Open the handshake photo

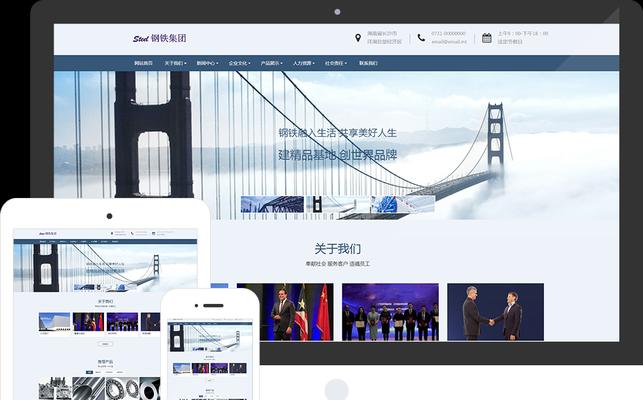pos(495,312)
